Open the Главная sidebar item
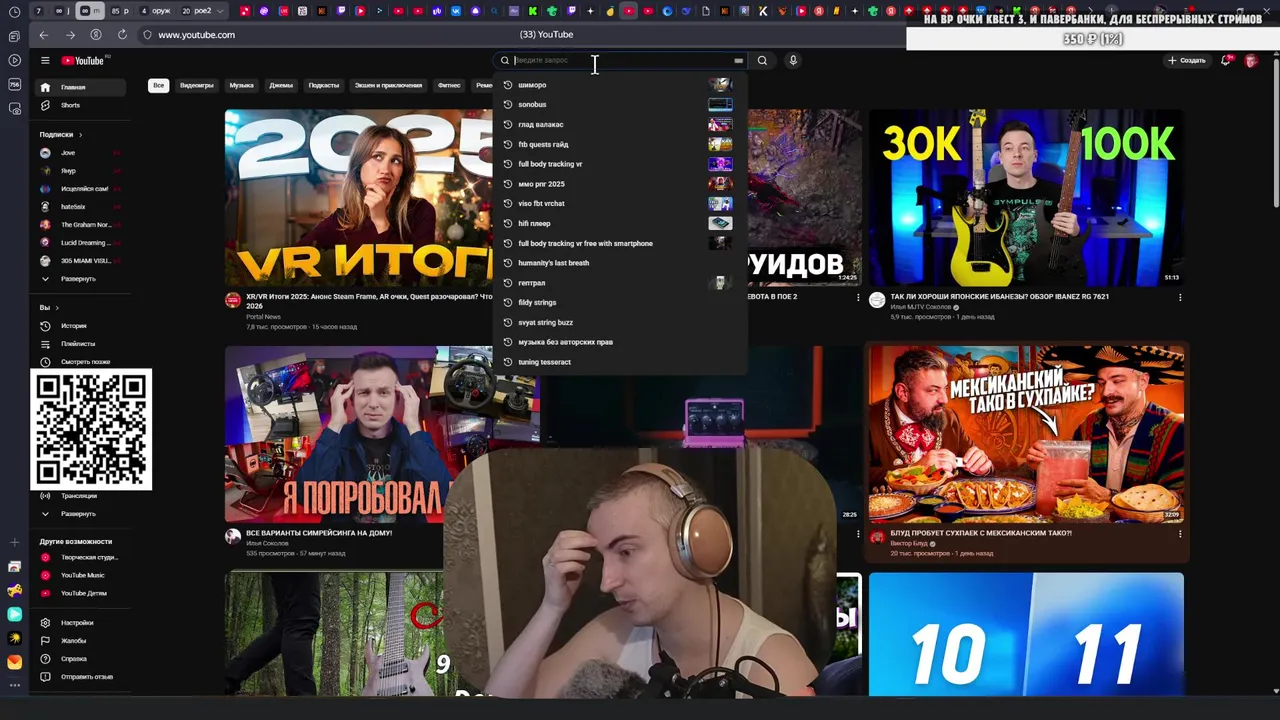This screenshot has height=720, width=1280. point(81,88)
